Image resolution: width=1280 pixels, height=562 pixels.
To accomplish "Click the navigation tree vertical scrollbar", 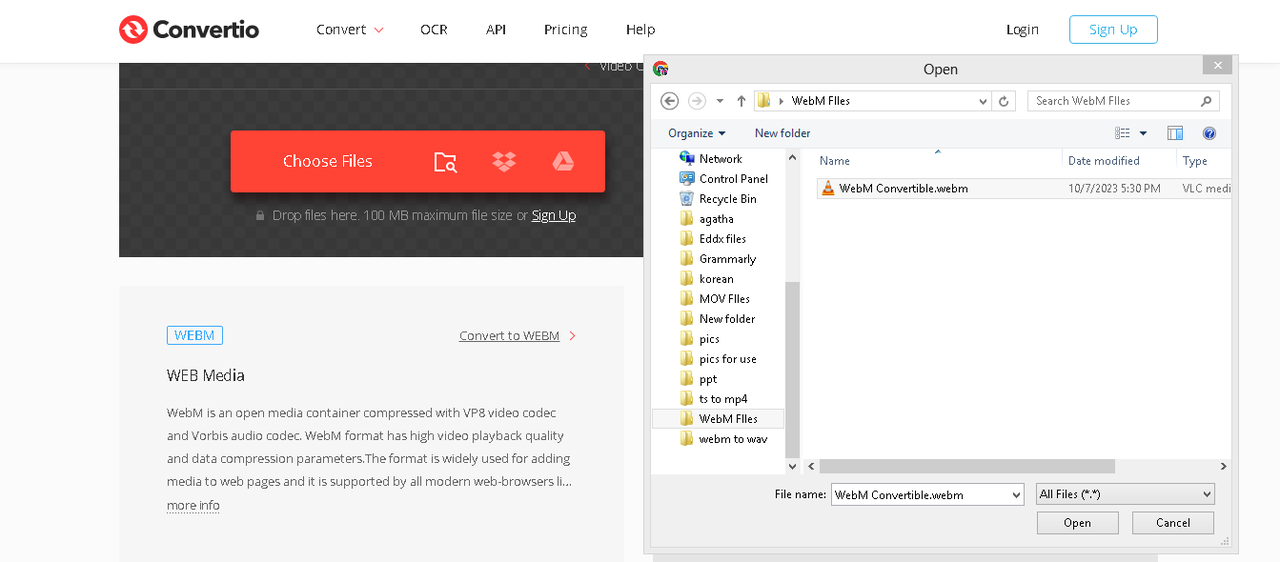I will (792, 369).
